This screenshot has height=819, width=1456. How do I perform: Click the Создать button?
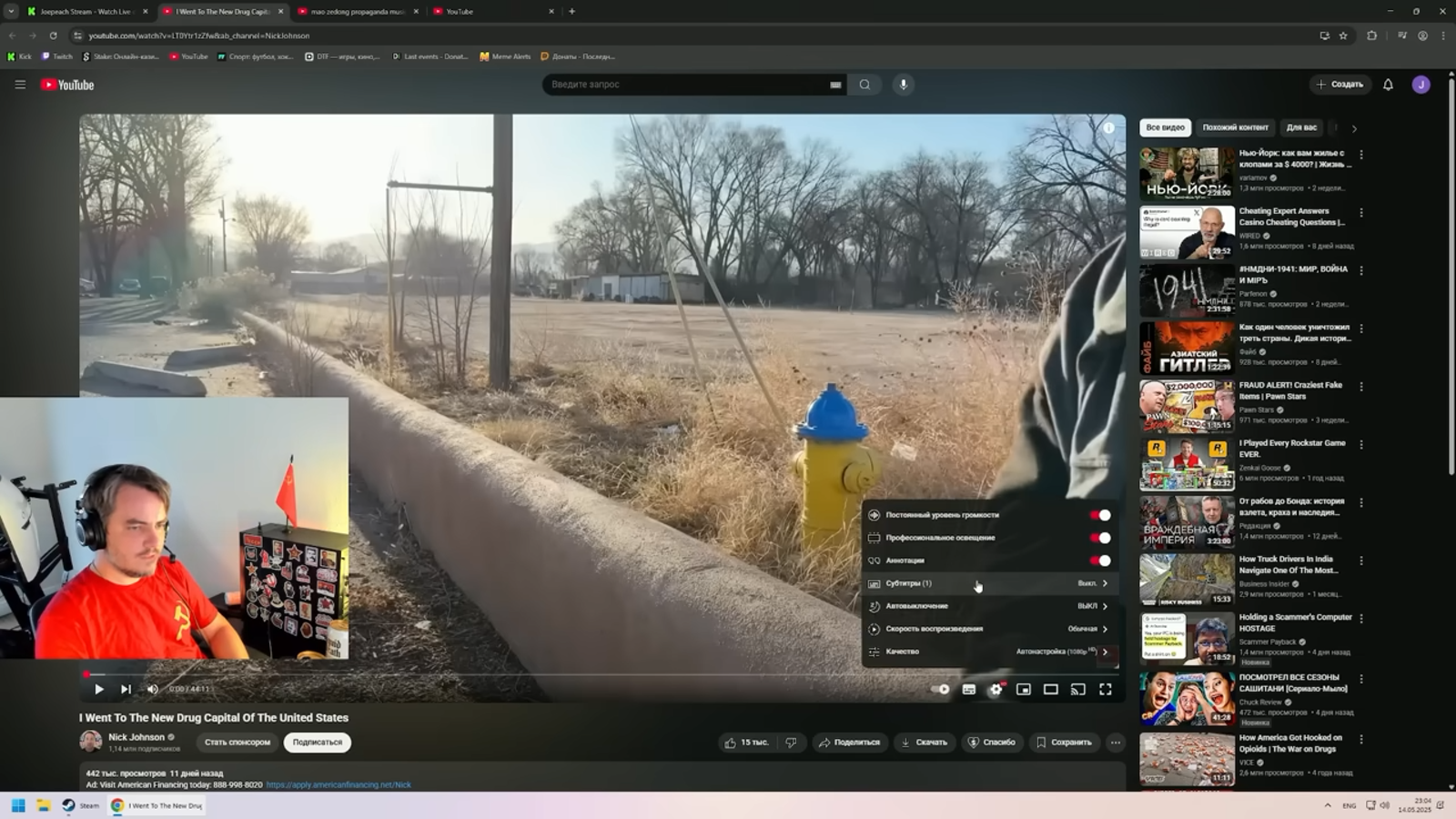pos(1340,85)
